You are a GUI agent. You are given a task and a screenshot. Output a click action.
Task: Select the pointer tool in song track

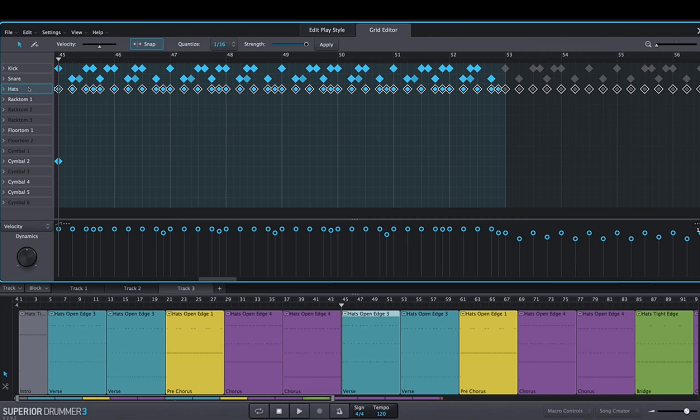pos(5,374)
